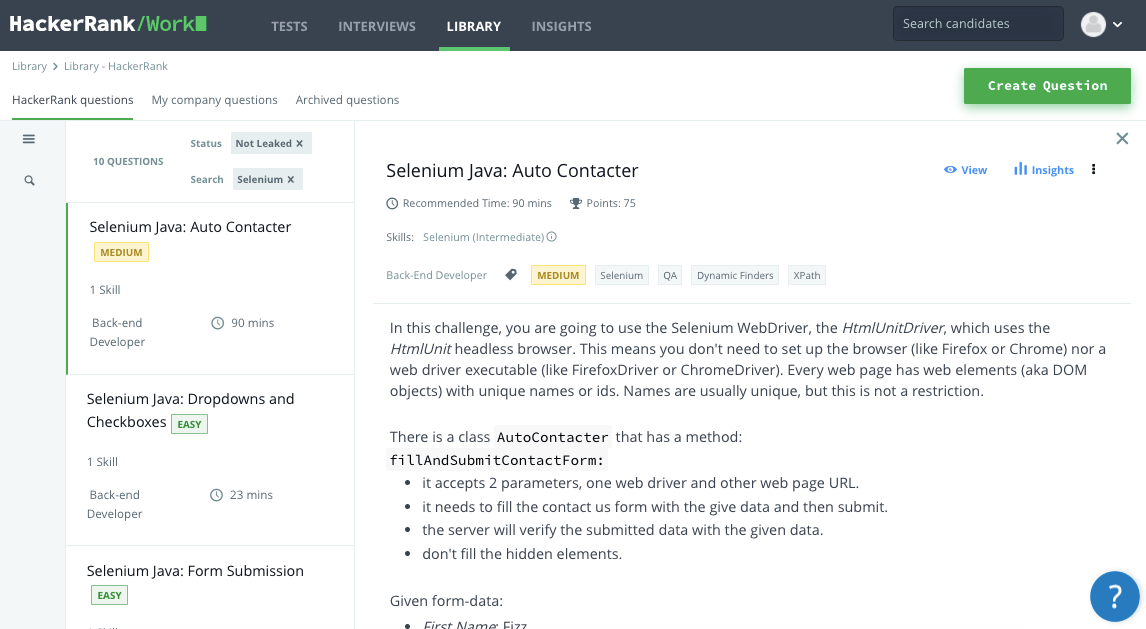Open the Archived questions tab
The width and height of the screenshot is (1146, 629).
347,100
